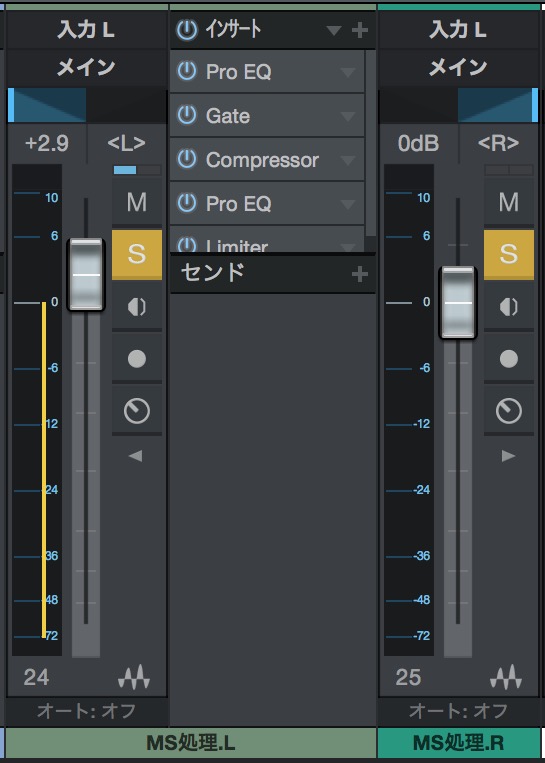545x763 pixels.
Task: Add an insert with the plus icon
Action: tap(360, 31)
